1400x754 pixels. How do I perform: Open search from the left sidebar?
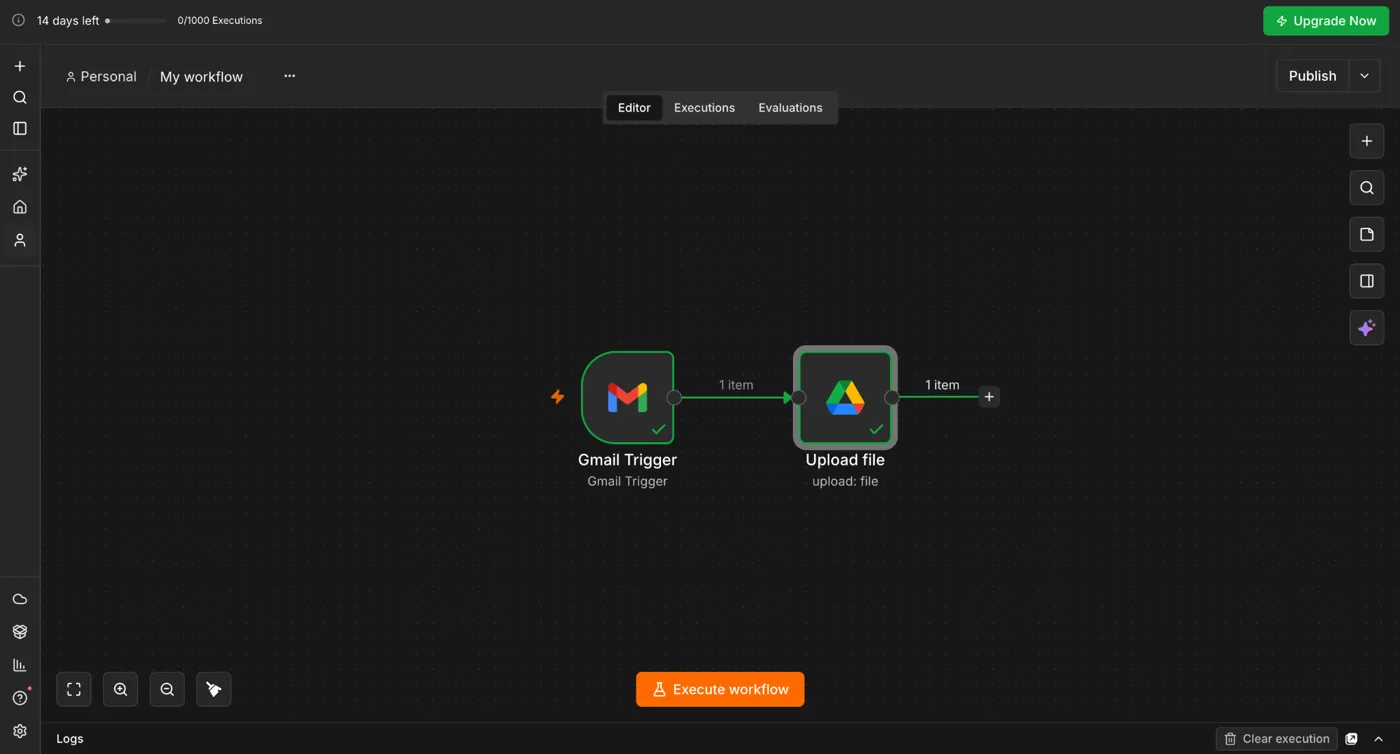(x=19, y=97)
